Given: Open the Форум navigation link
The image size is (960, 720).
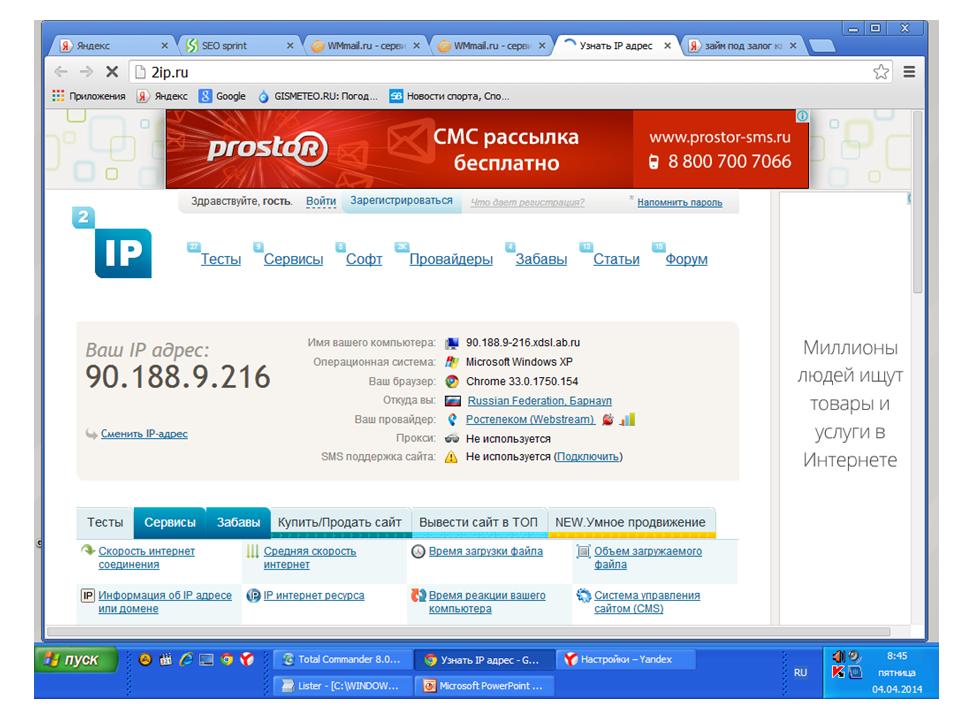Looking at the screenshot, I should (686, 259).
